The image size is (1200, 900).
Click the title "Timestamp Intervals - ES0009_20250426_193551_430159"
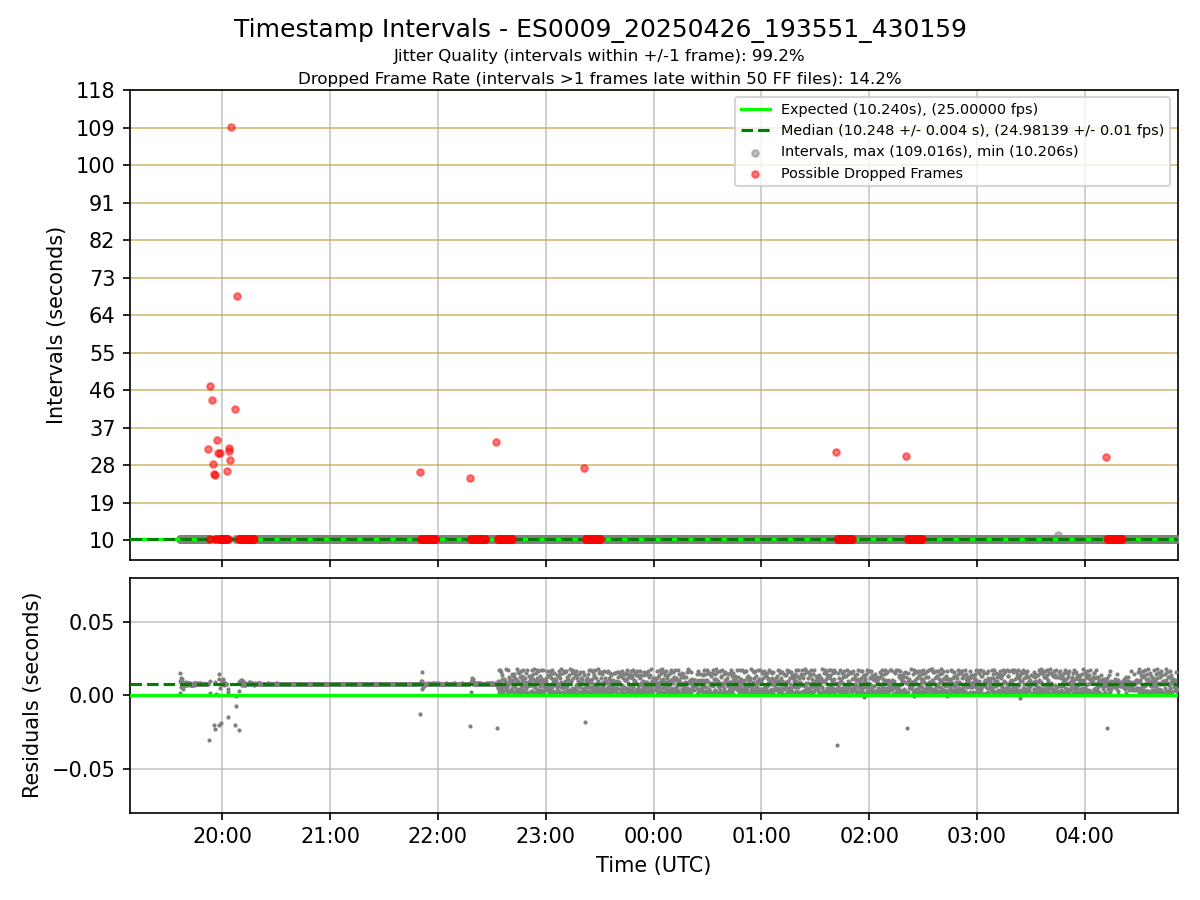pos(600,29)
